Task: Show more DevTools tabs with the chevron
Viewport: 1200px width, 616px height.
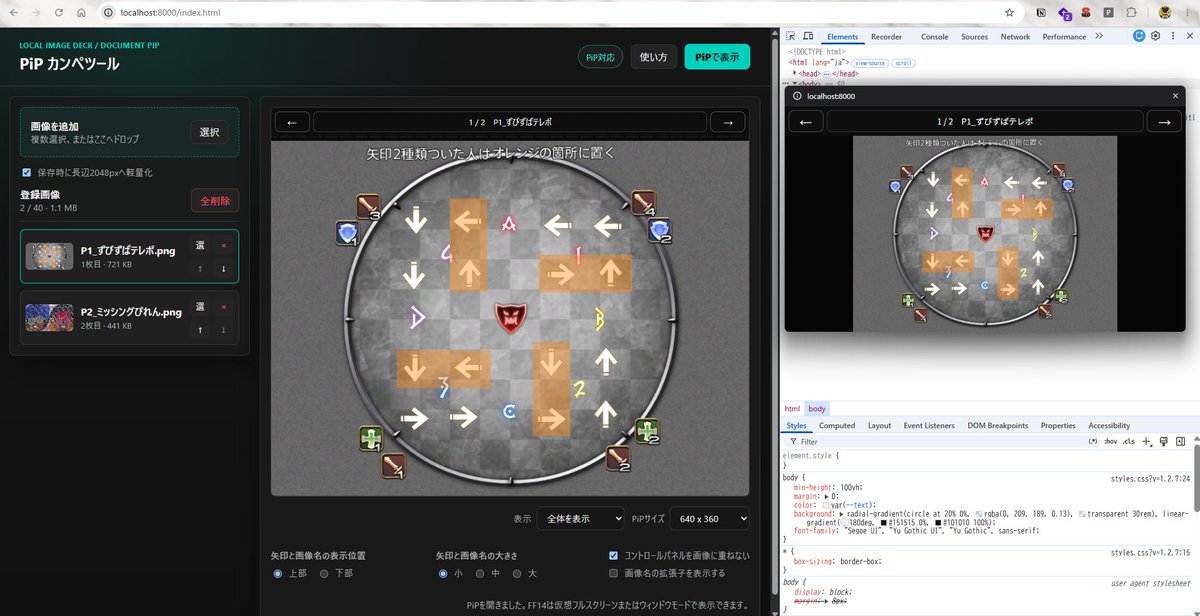Action: (1099, 36)
